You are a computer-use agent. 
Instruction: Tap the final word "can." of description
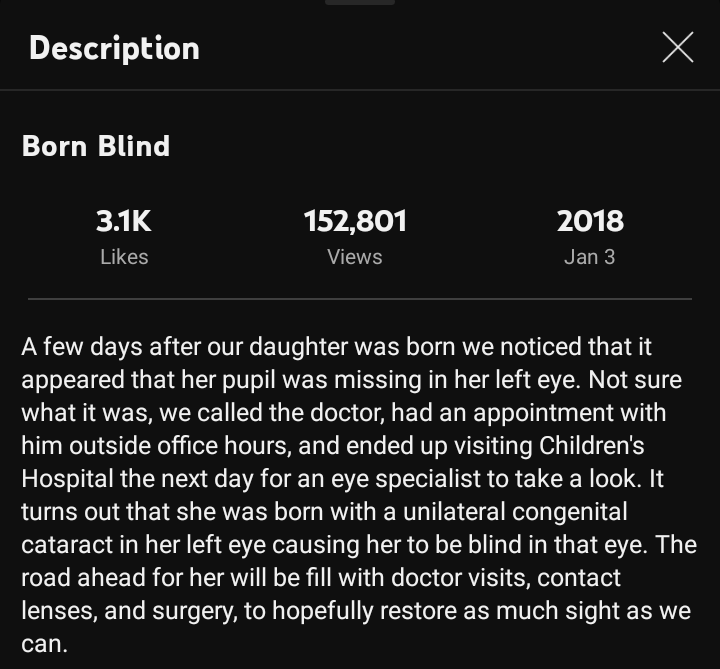tap(44, 644)
